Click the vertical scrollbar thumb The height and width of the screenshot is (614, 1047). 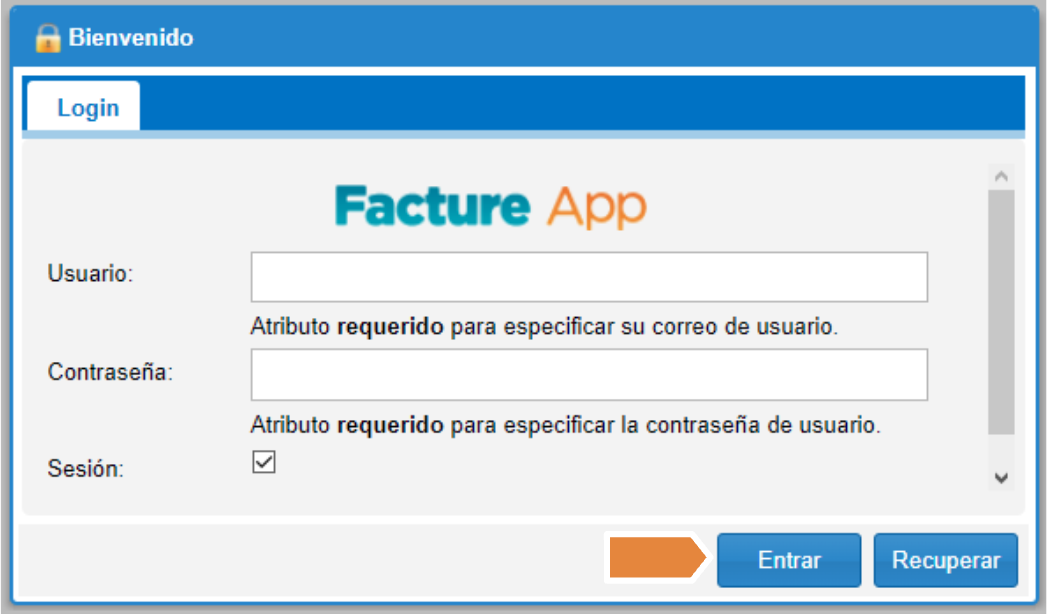pyautogui.click(x=1002, y=310)
